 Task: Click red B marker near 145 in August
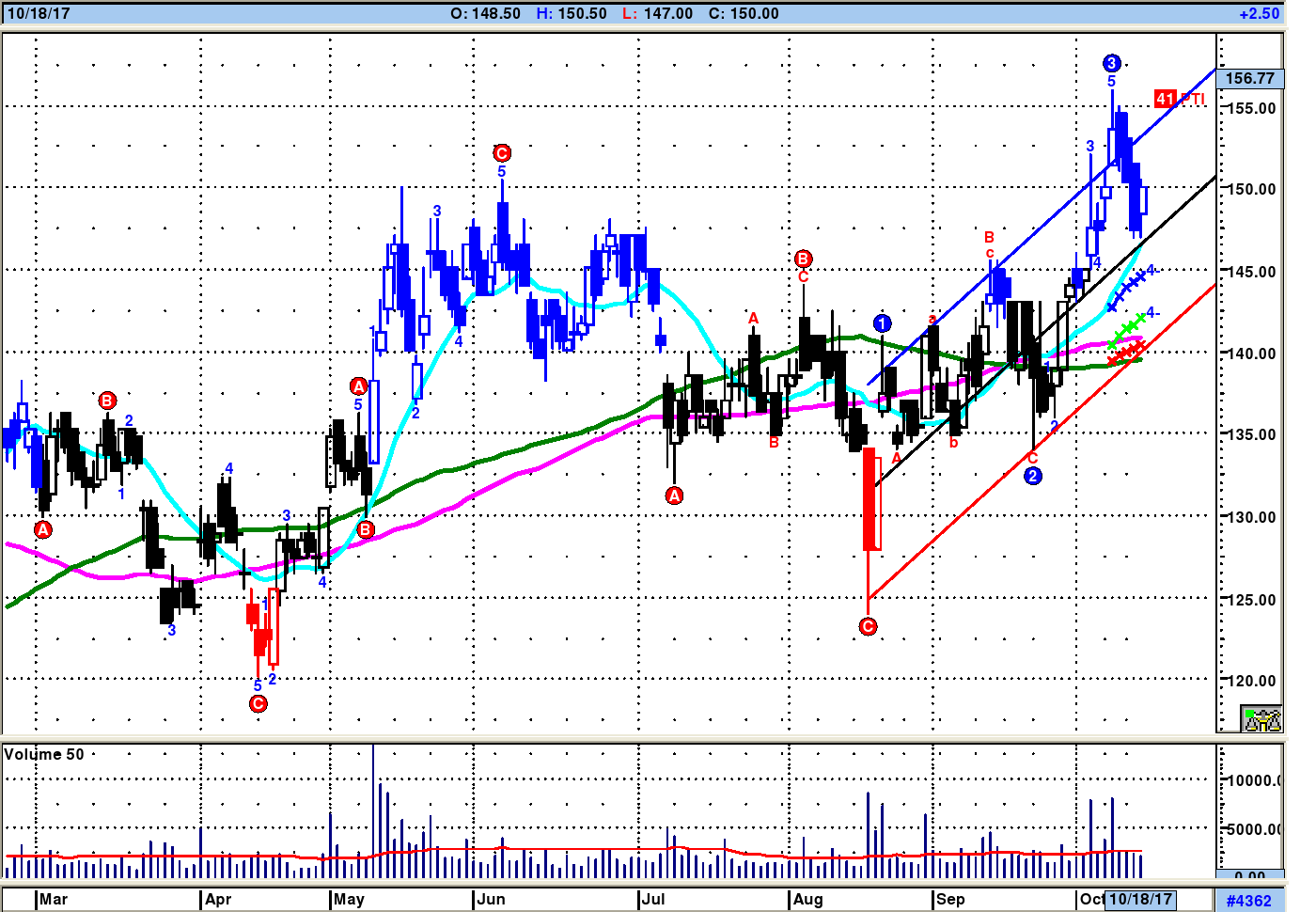click(x=803, y=259)
